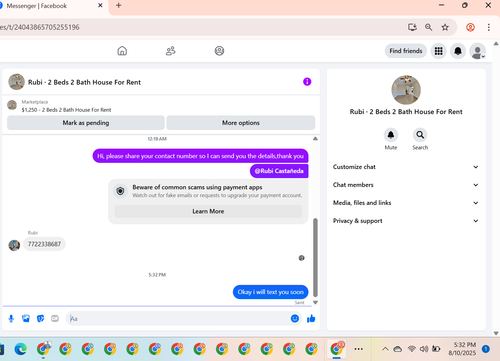This screenshot has width=500, height=361.
Task: Open the Facebook Home icon
Action: [x=122, y=51]
